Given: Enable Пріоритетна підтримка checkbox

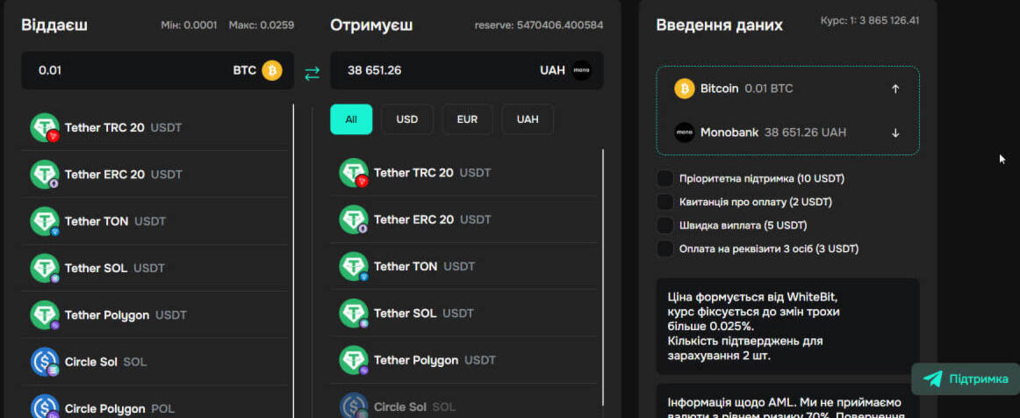Looking at the screenshot, I should (665, 179).
